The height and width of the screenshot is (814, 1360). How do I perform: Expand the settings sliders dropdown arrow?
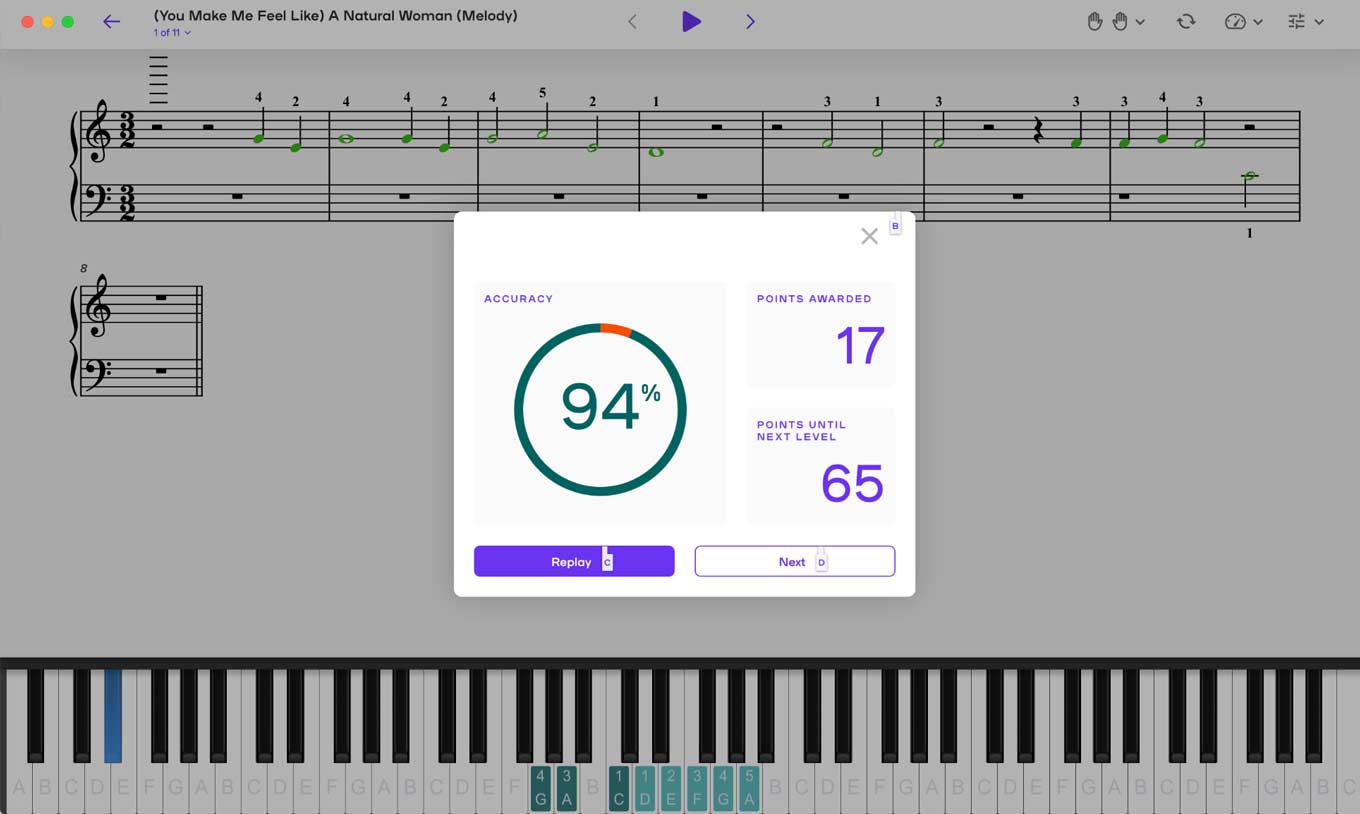(x=1319, y=22)
